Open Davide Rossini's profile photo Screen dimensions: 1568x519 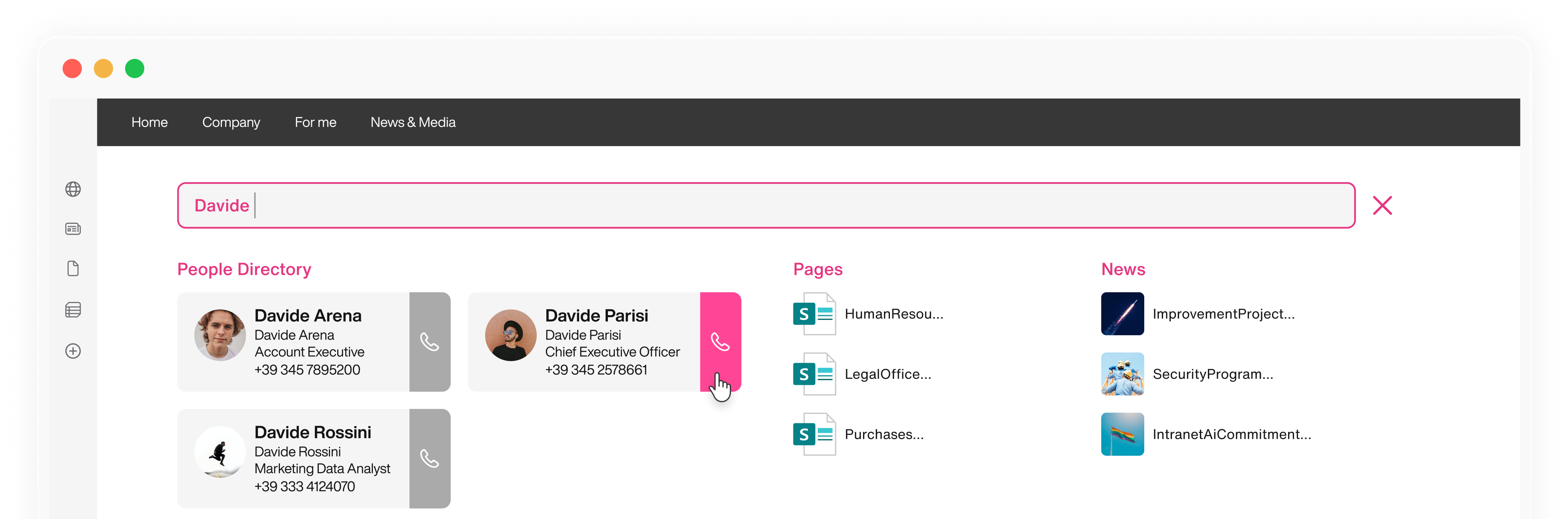220,451
